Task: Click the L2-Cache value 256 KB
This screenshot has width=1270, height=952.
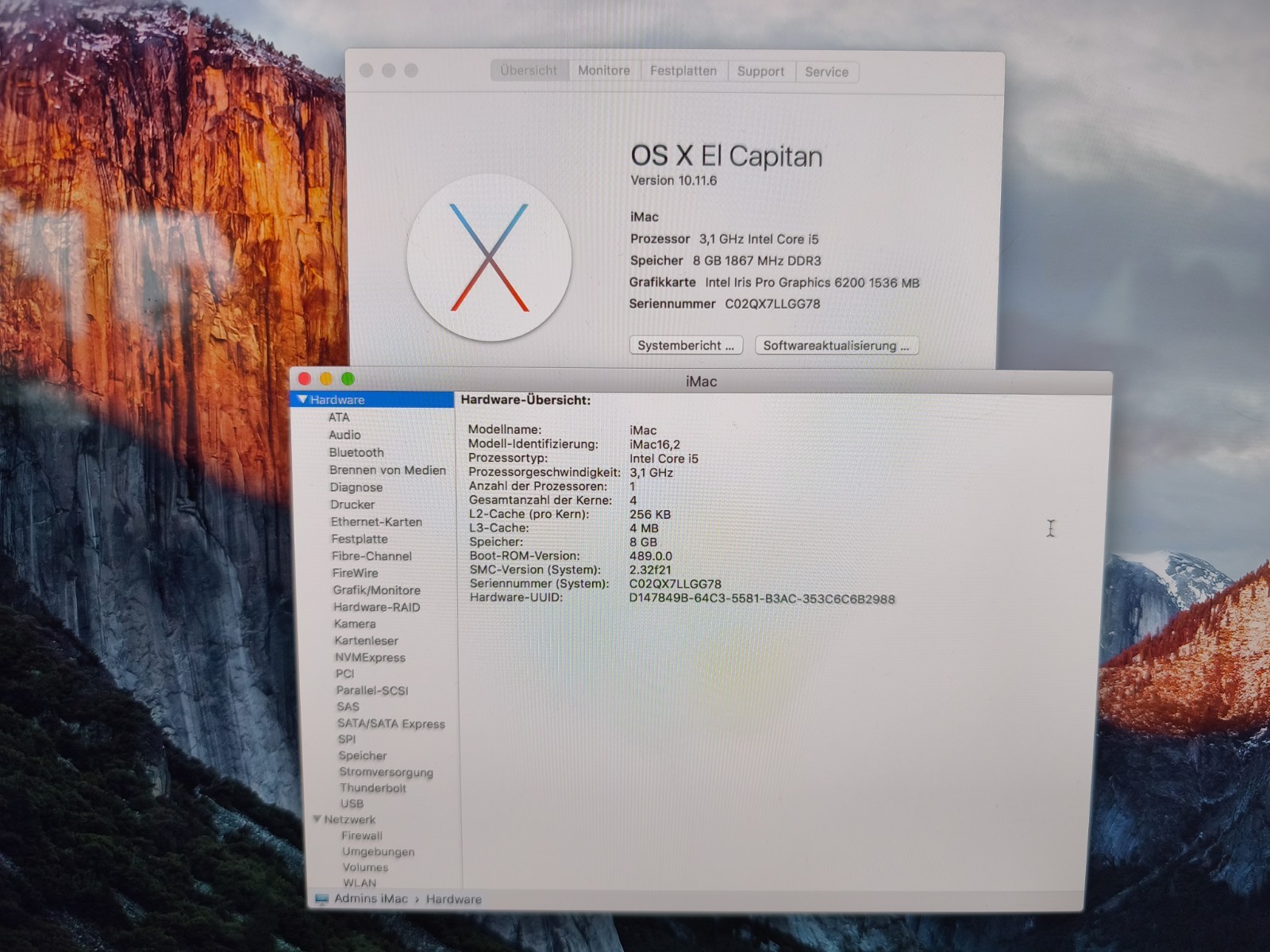Action: (x=650, y=514)
